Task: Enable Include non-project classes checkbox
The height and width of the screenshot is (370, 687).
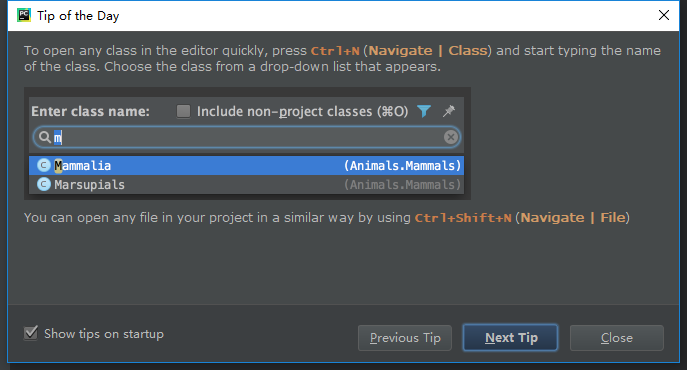Action: [x=183, y=111]
